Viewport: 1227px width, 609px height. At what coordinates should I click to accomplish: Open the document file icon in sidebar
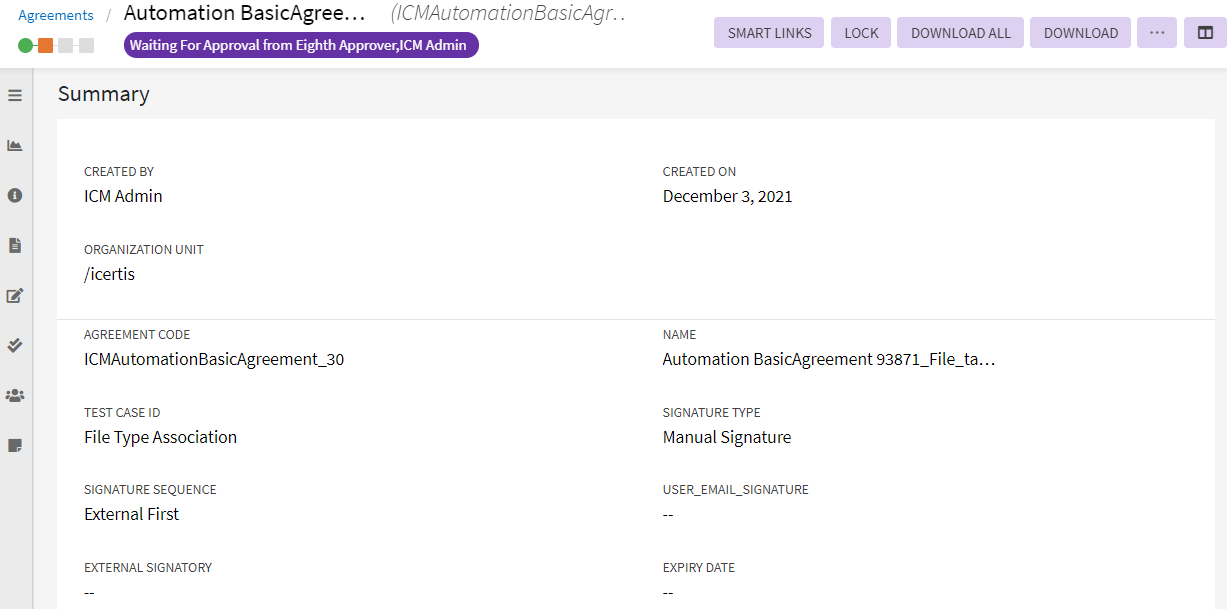pos(15,246)
